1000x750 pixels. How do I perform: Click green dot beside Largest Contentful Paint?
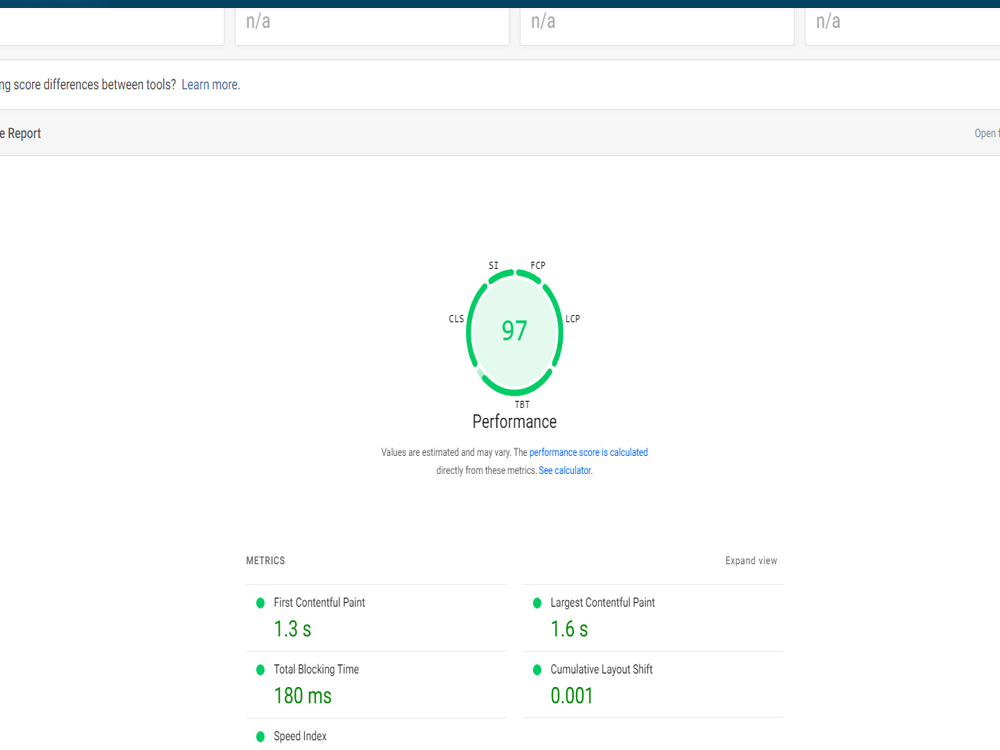point(537,603)
